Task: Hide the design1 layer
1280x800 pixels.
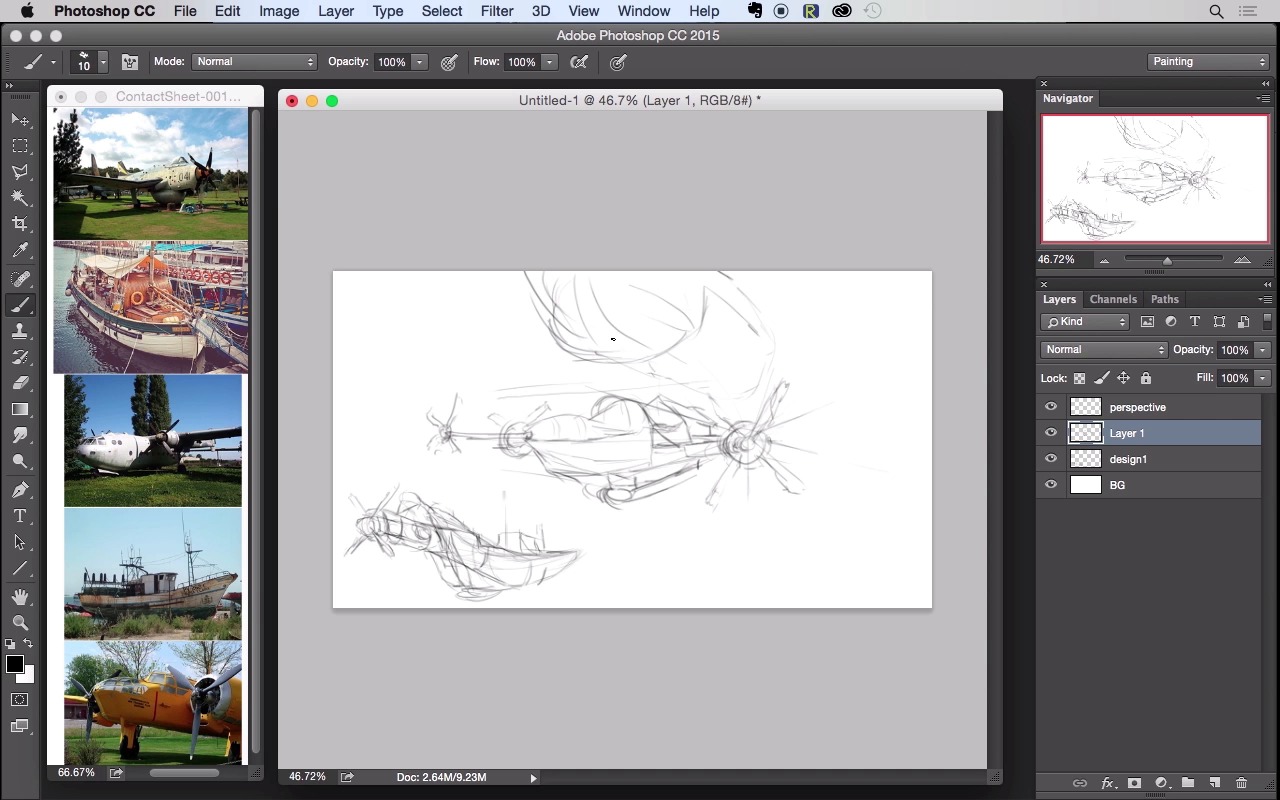Action: click(1051, 459)
